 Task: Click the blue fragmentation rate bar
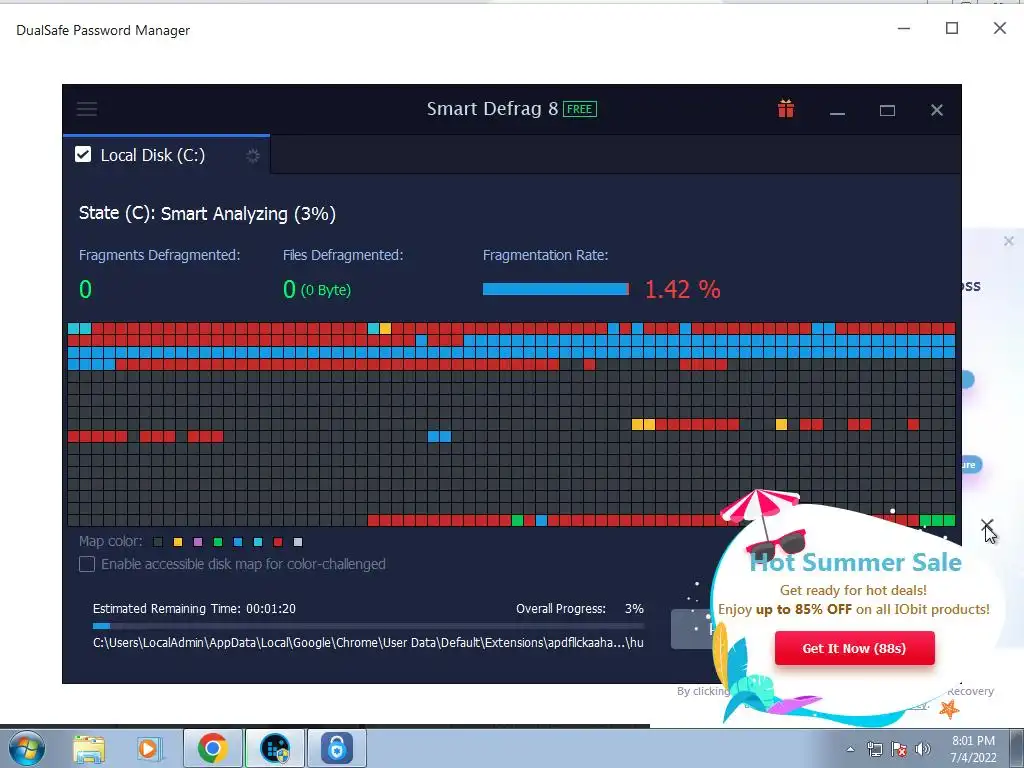click(556, 289)
